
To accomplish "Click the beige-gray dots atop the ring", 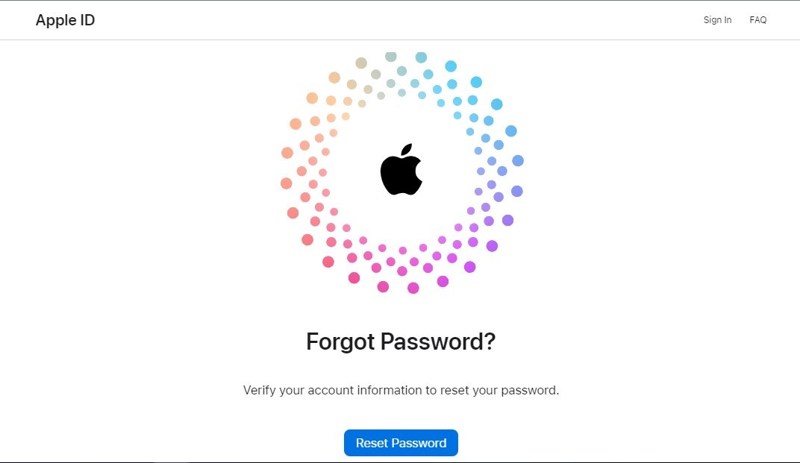I will click(x=378, y=77).
